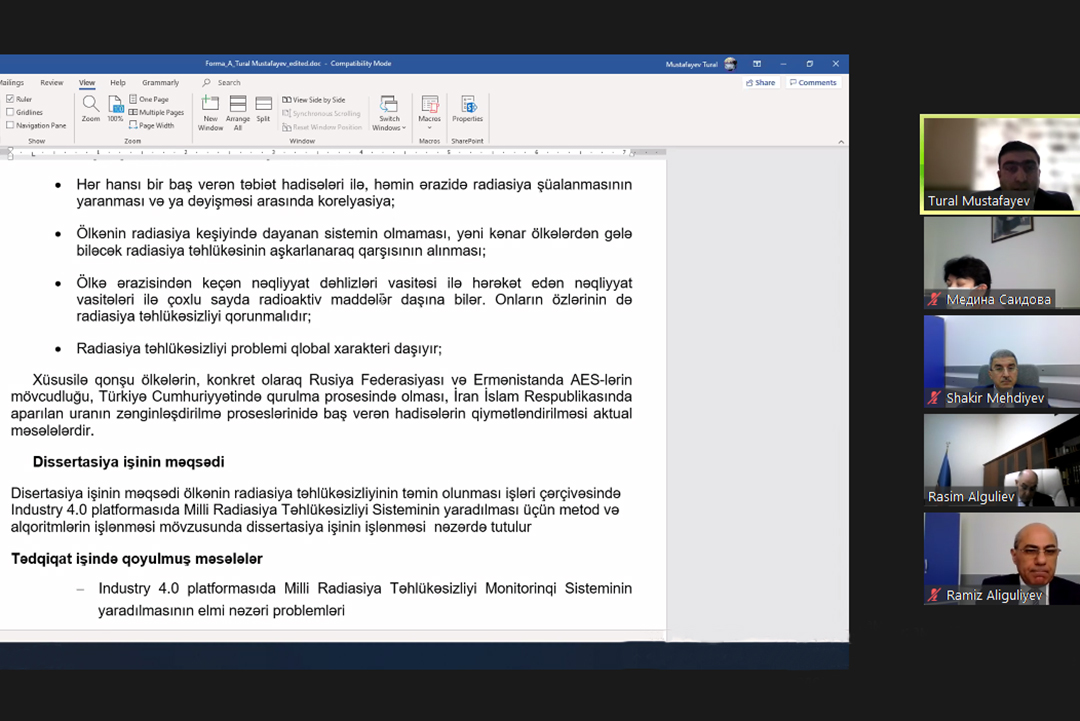The width and height of the screenshot is (1080, 721).
Task: Open the Comments panel
Action: (x=814, y=82)
